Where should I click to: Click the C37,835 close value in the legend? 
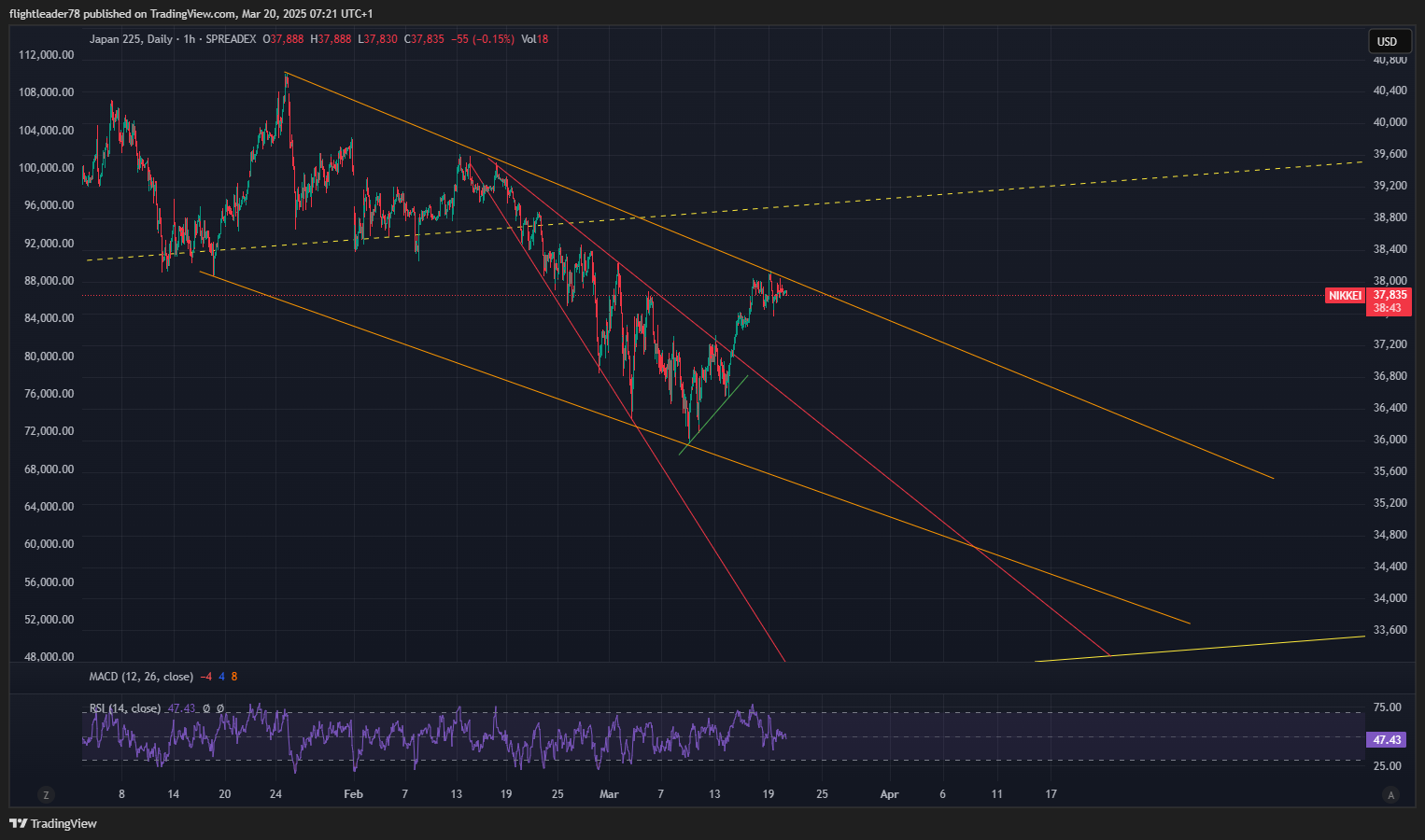[x=424, y=39]
